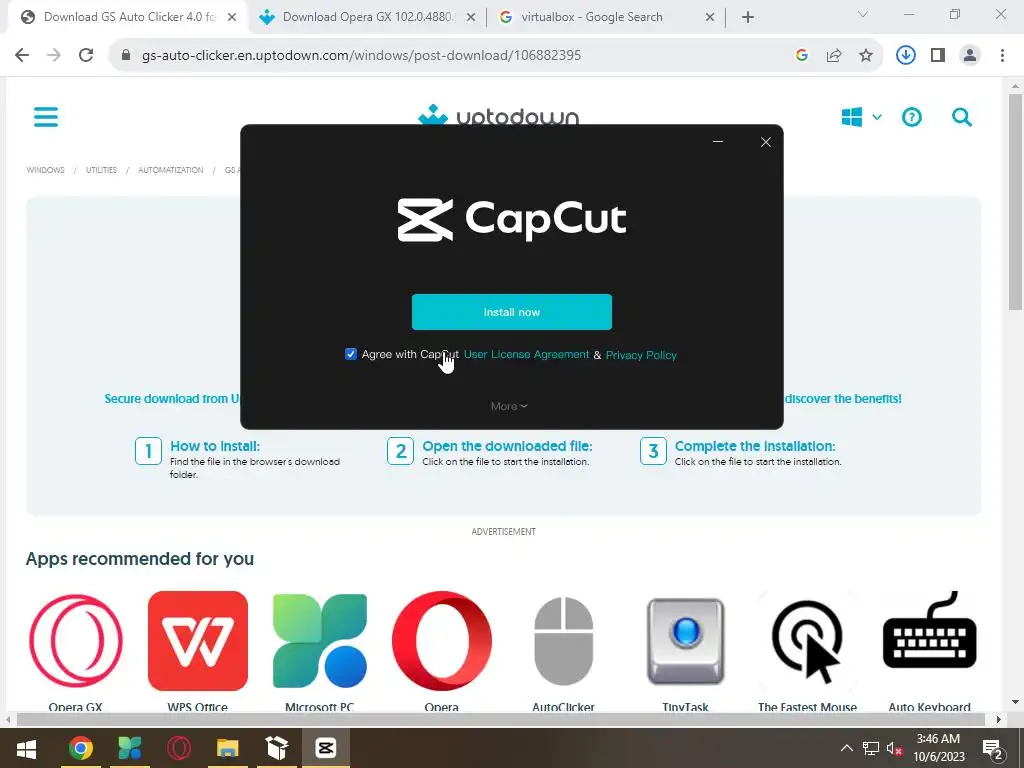
Task: Click the Uptodown logo
Action: (x=498, y=115)
